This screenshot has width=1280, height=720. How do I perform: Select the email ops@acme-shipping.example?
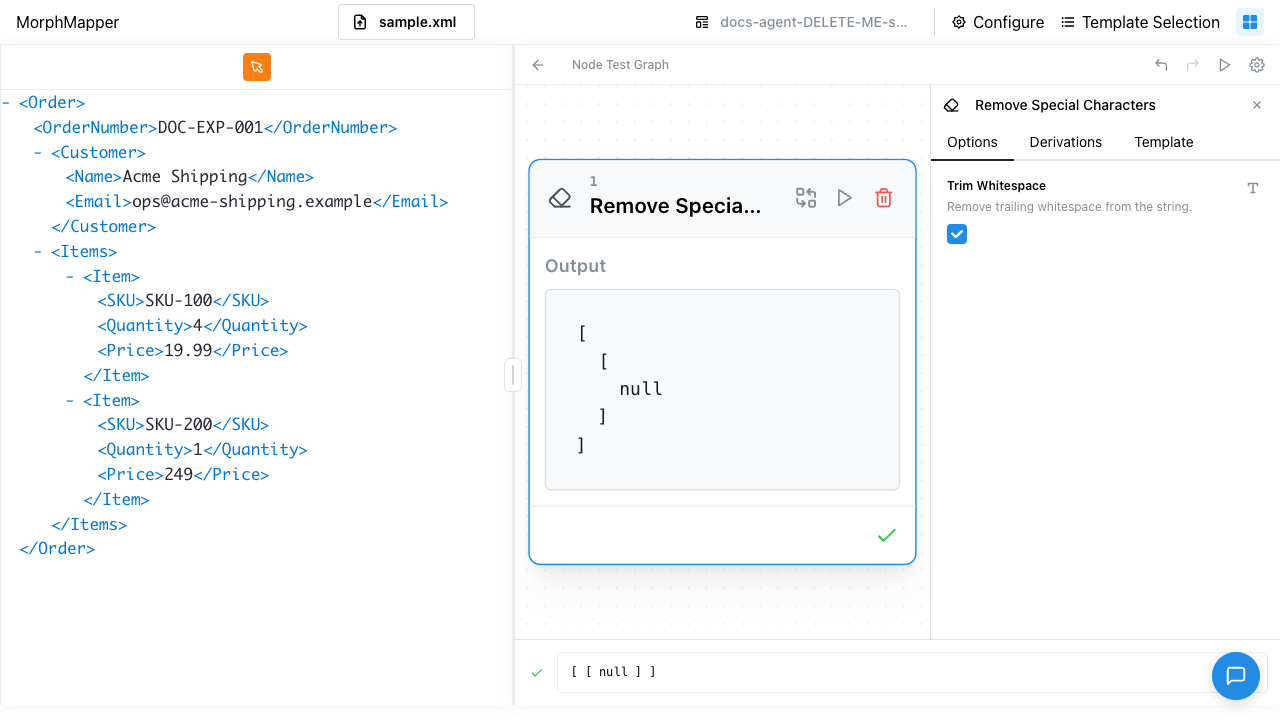pos(253,202)
